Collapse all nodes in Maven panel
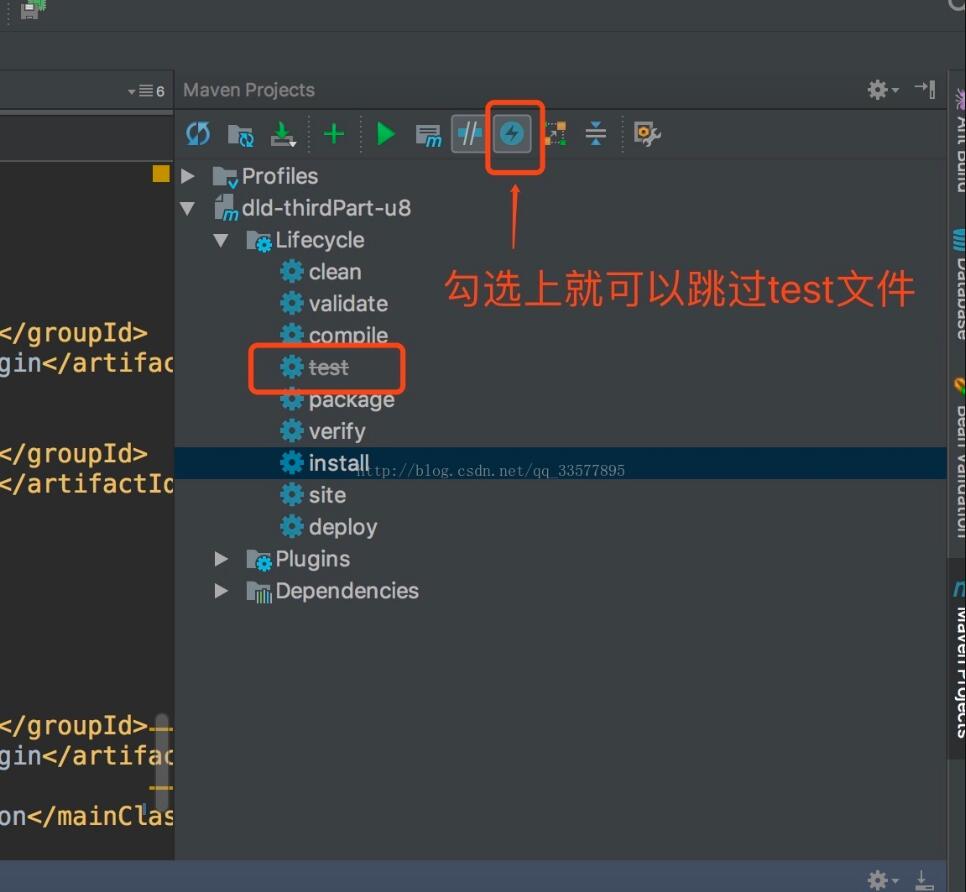The height and width of the screenshot is (892, 966). click(594, 133)
